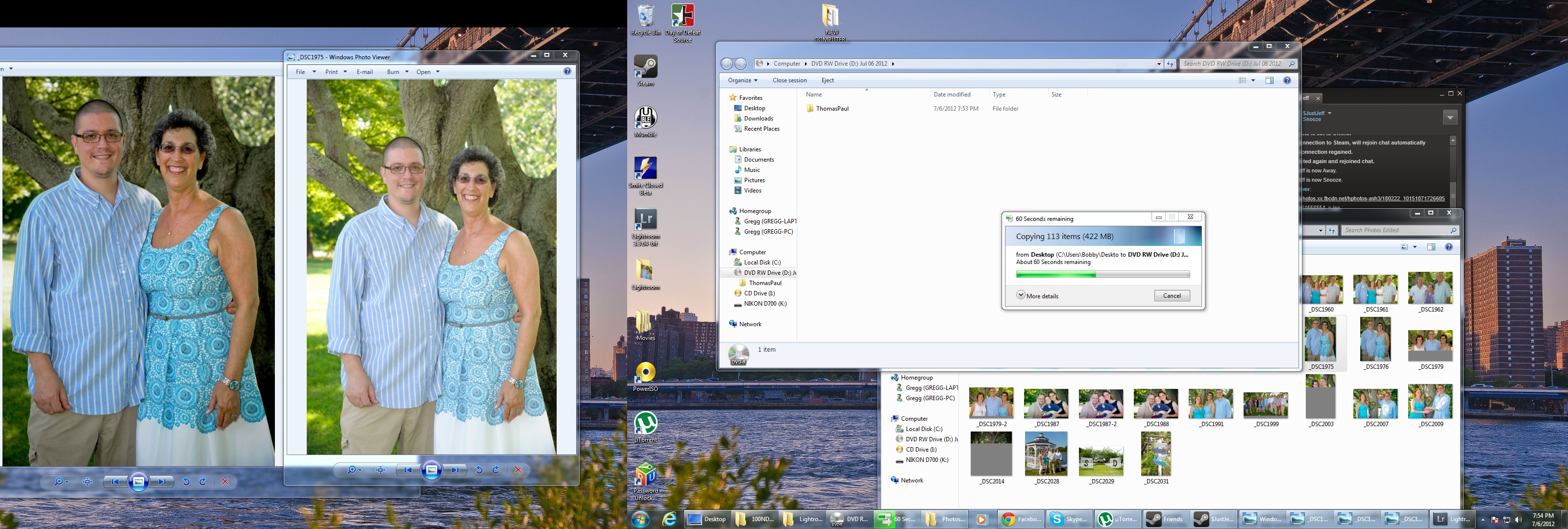Click the Internet Explorer taskbar icon
Viewport: 1568px width, 529px height.
point(669,519)
